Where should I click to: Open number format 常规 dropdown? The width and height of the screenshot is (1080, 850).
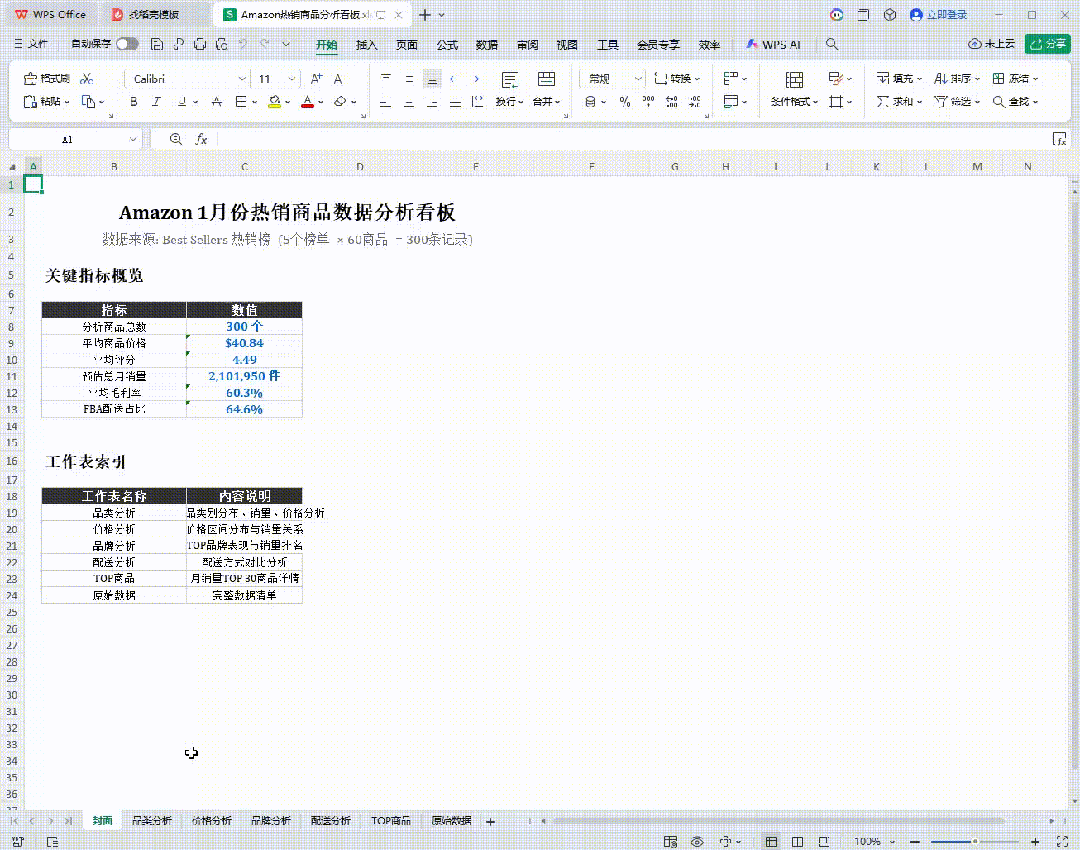point(638,79)
